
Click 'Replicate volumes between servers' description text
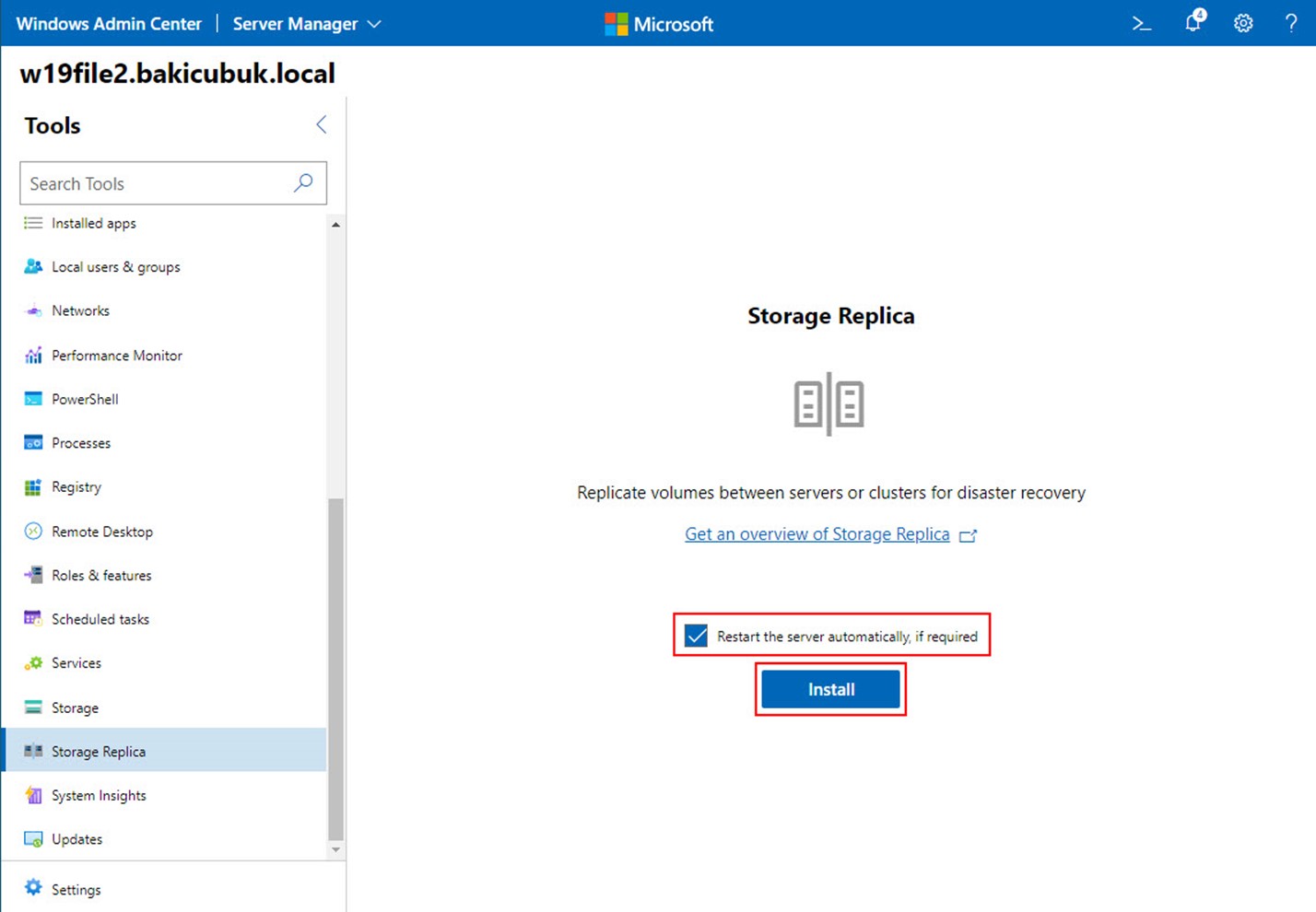point(830,493)
